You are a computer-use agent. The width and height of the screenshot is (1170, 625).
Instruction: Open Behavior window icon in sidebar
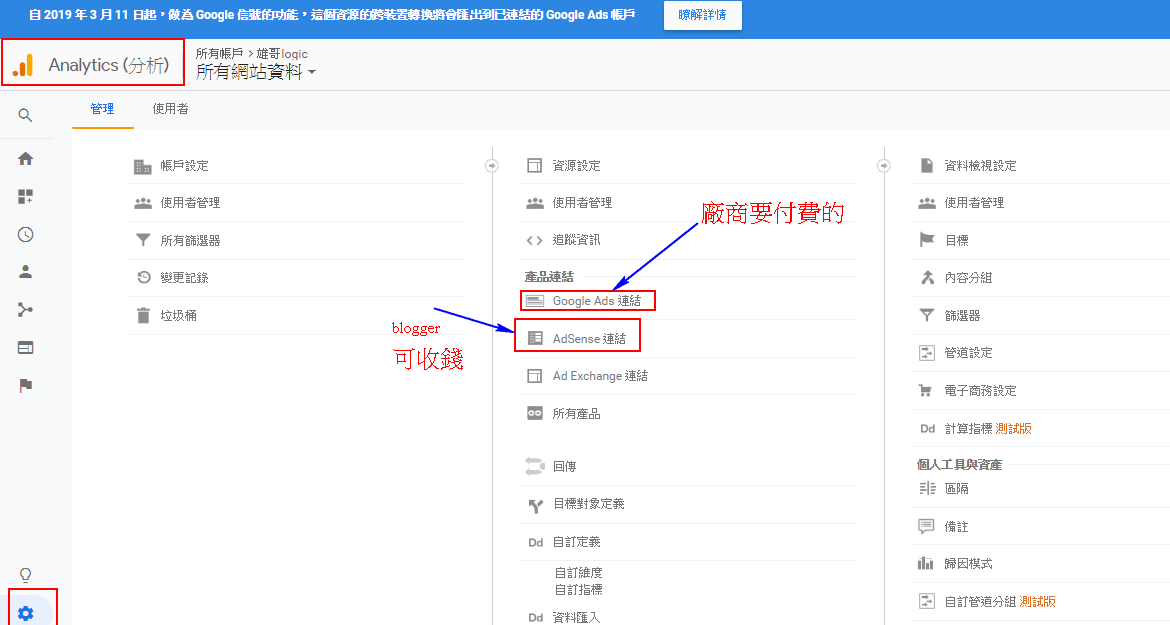(x=25, y=348)
